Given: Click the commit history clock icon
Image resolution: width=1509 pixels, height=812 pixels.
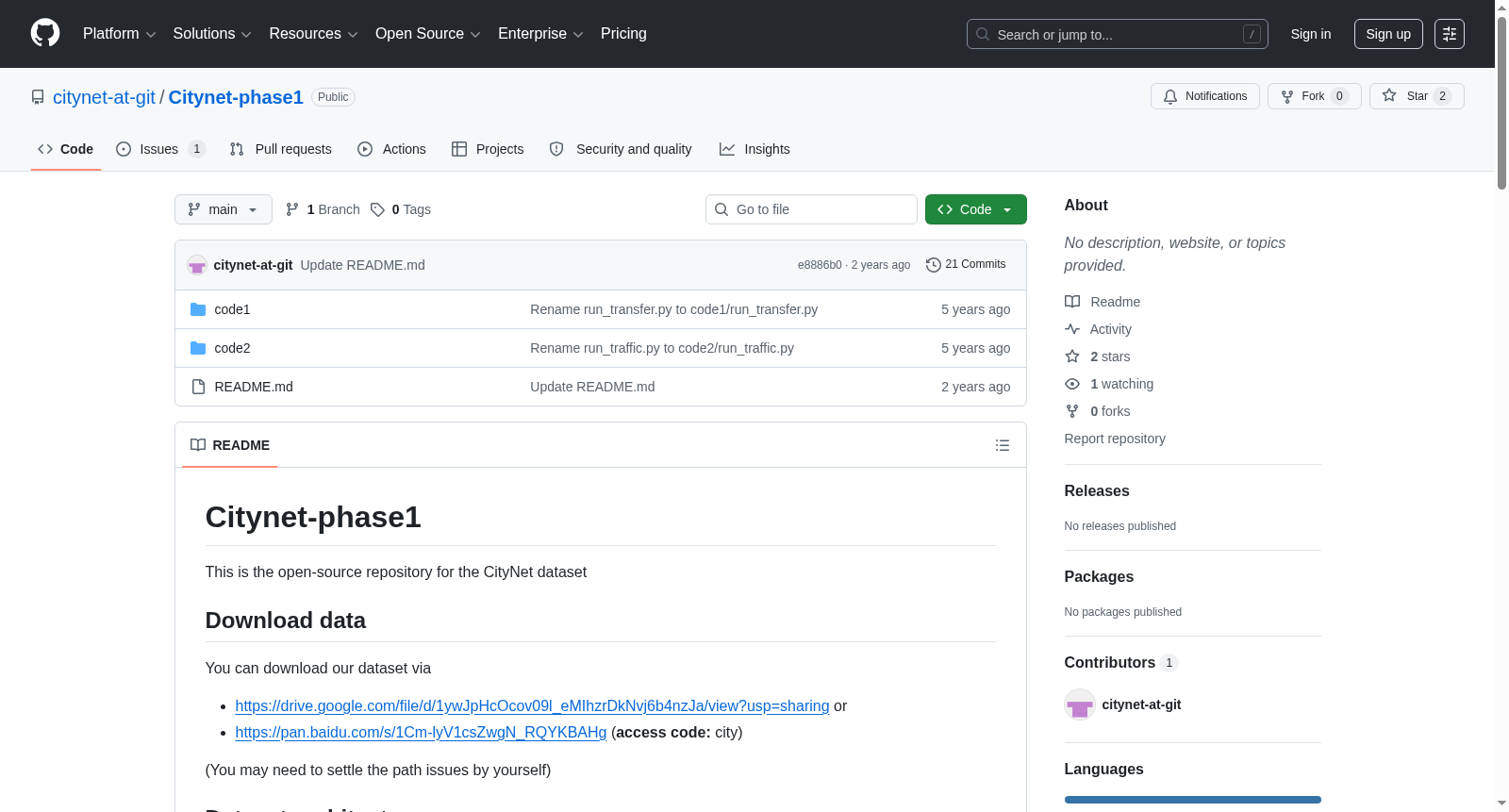Looking at the screenshot, I should pos(934,265).
